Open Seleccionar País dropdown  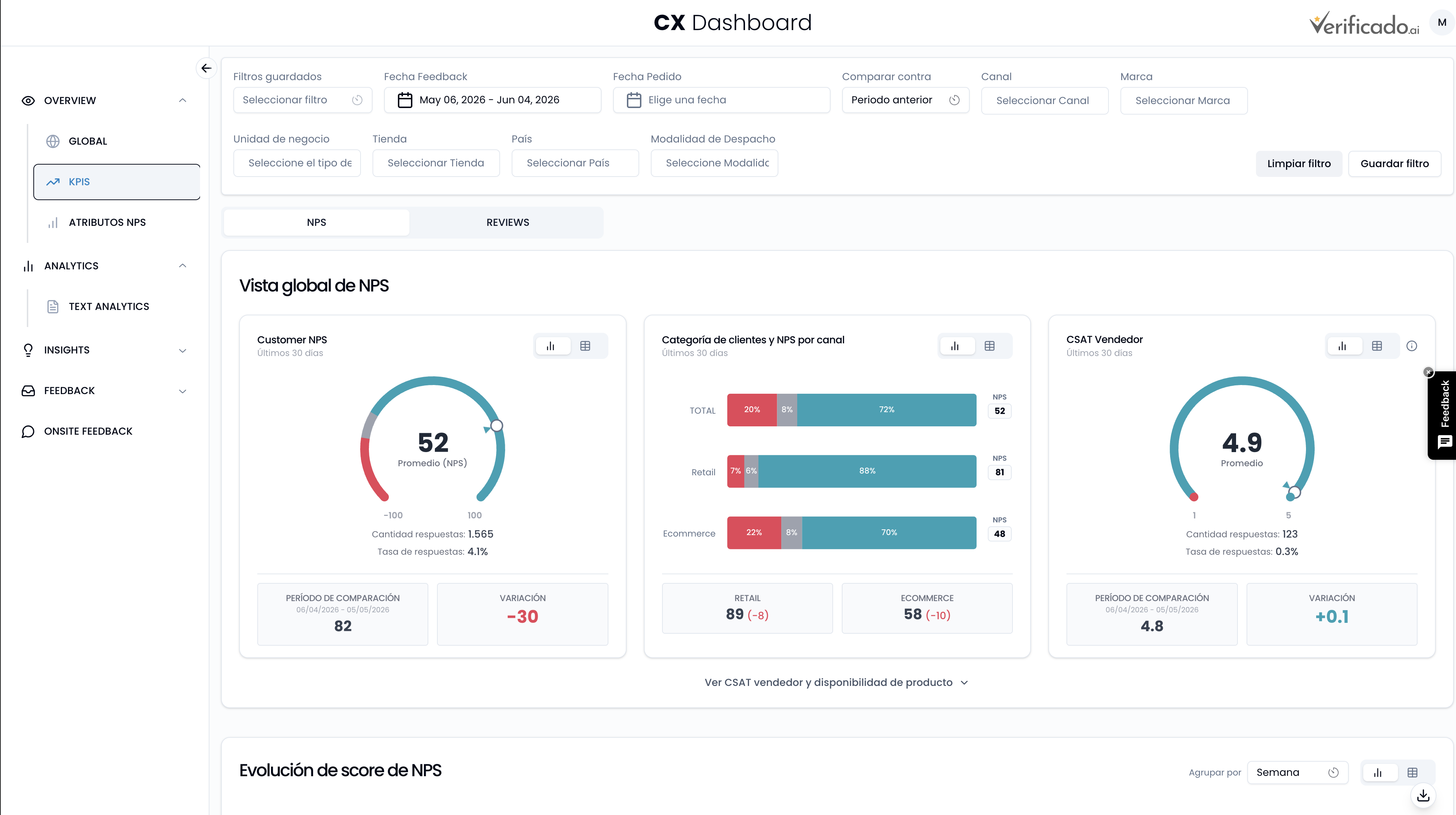tap(575, 163)
